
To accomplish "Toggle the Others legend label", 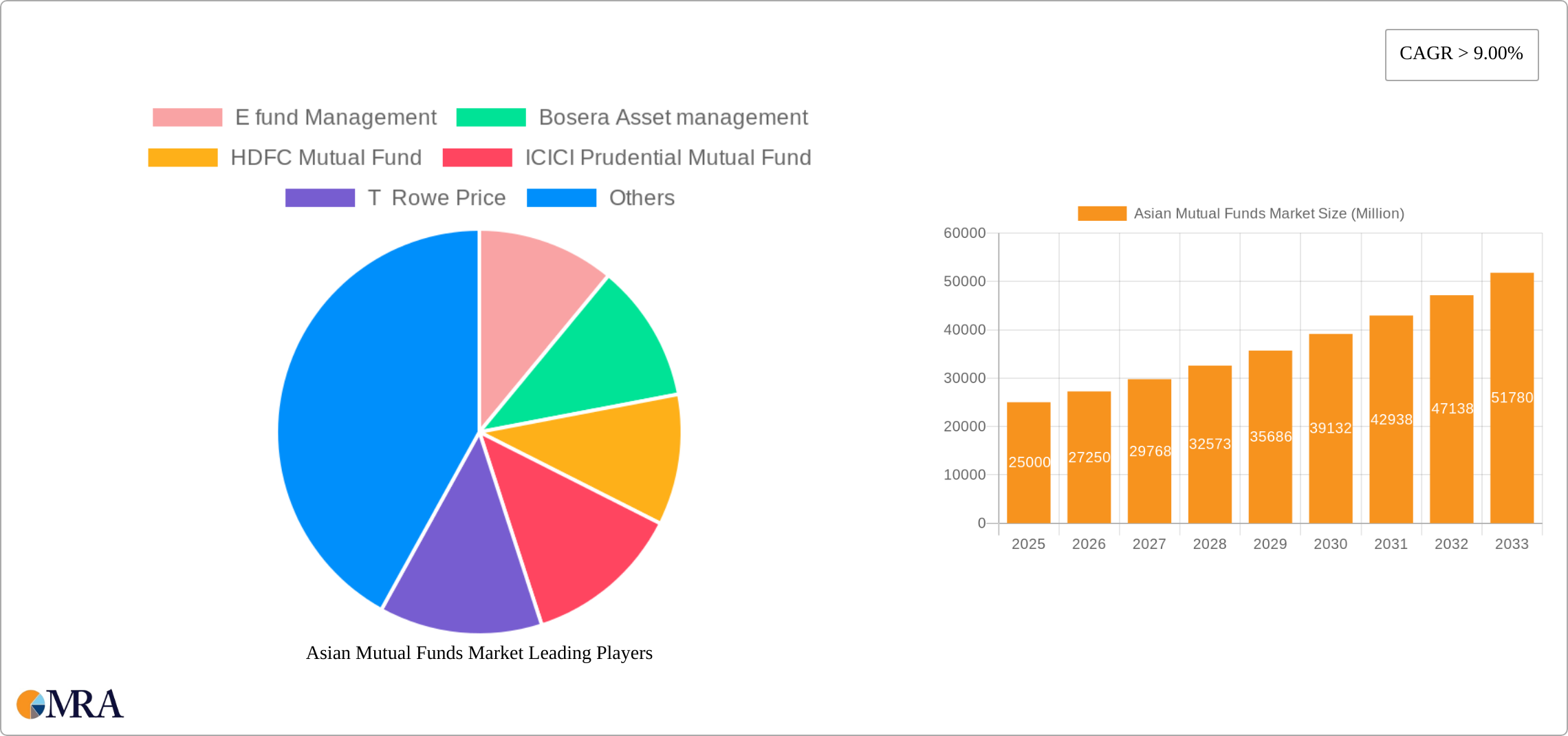I will coord(642,198).
